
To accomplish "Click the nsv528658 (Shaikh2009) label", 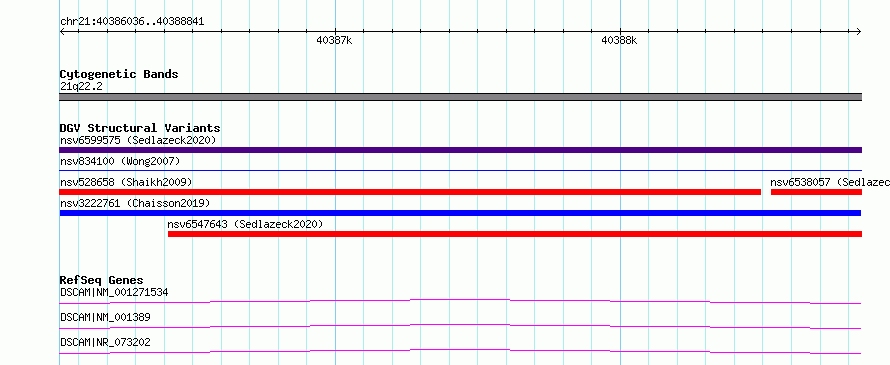I will (x=126, y=182).
